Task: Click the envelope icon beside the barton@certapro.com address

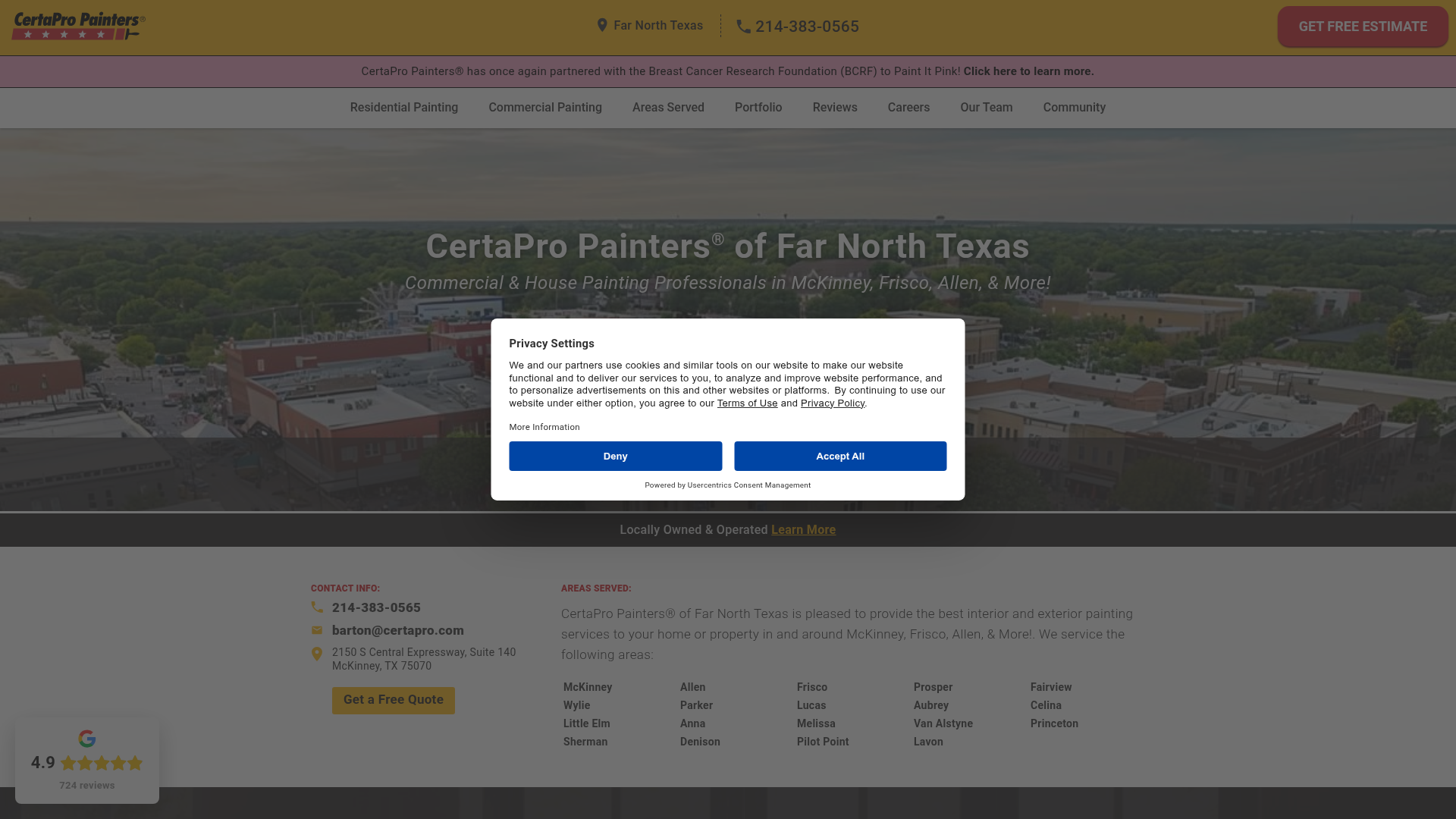Action: point(317,630)
